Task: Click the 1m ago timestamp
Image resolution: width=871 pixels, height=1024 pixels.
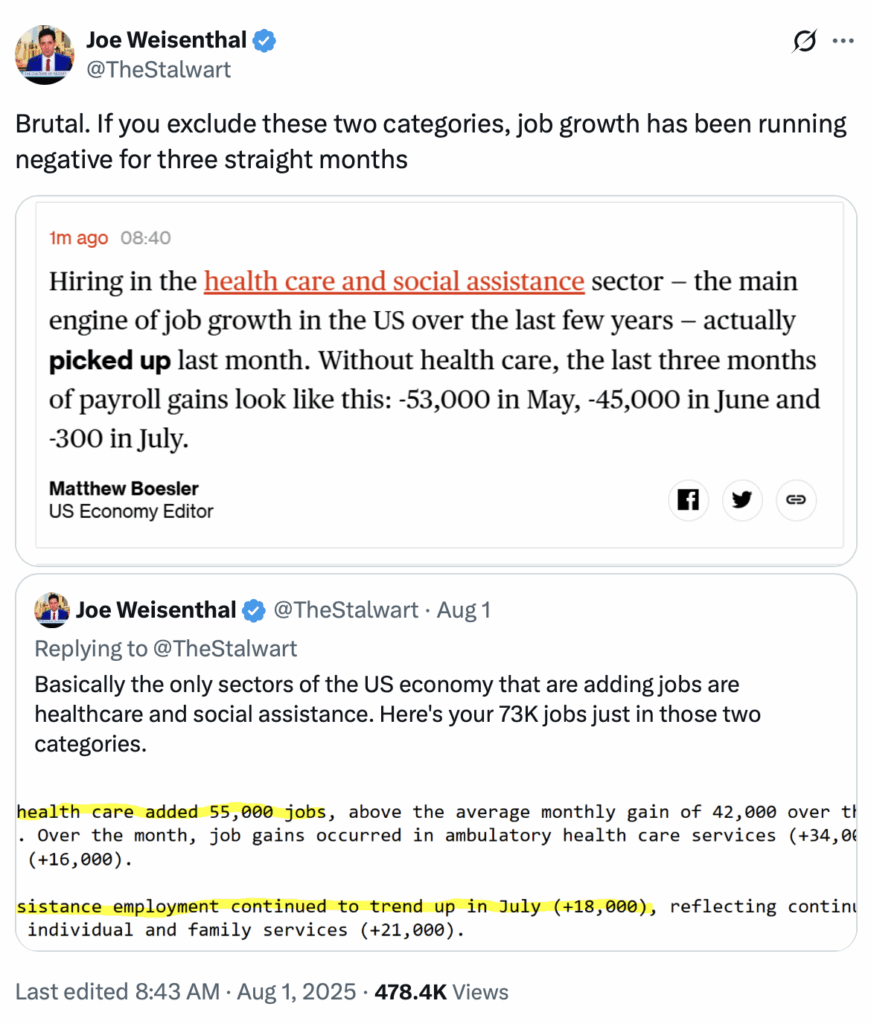Action: pyautogui.click(x=78, y=238)
